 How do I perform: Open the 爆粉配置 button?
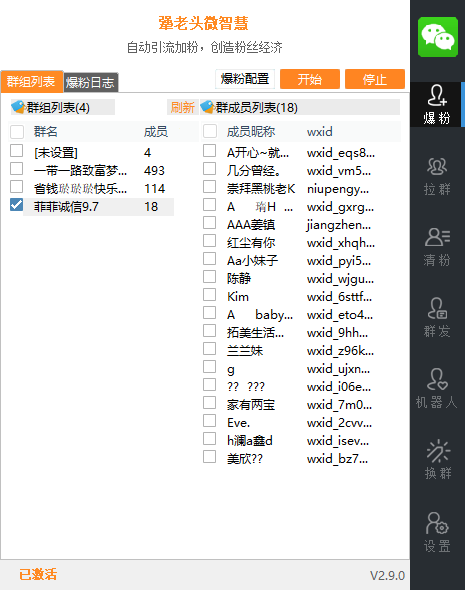tap(245, 79)
